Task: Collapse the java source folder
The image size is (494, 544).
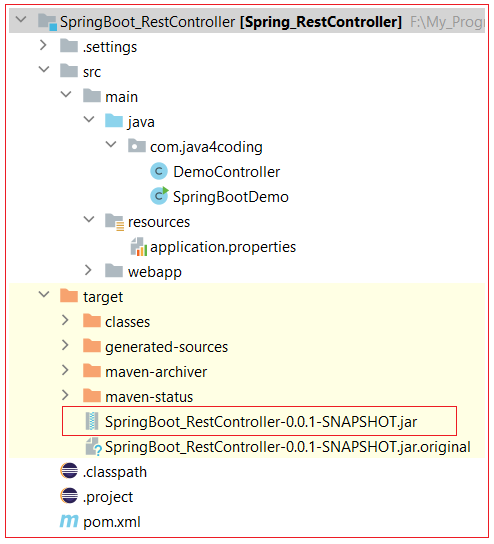Action: point(89,120)
